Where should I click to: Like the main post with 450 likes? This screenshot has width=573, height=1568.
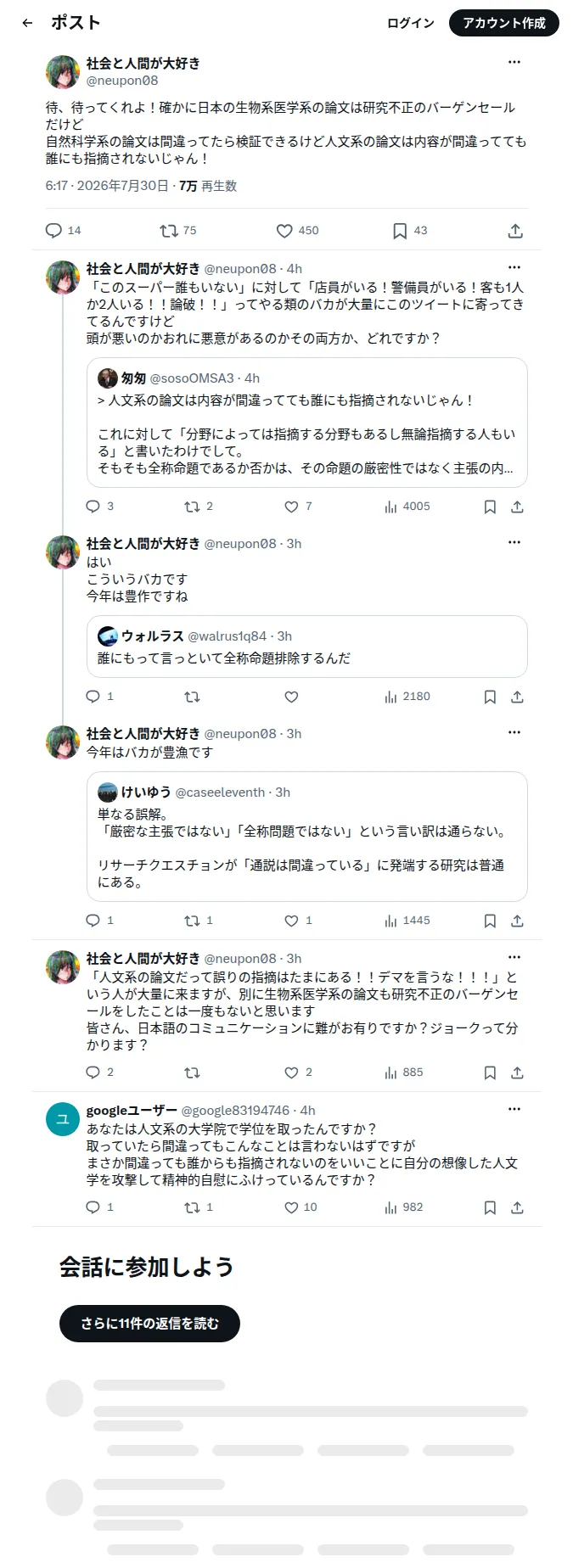pos(297,231)
